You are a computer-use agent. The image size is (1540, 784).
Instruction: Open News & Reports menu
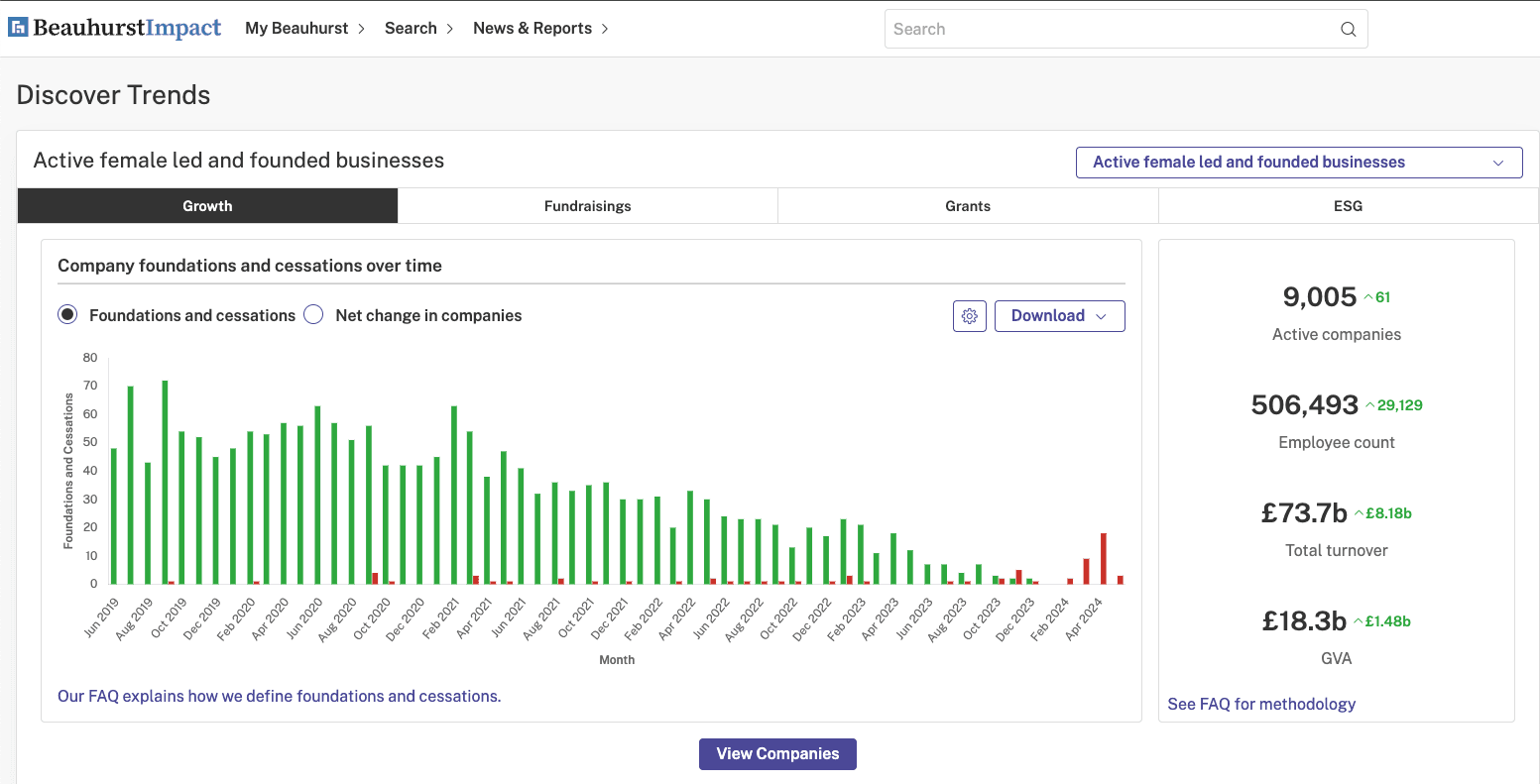tap(540, 28)
